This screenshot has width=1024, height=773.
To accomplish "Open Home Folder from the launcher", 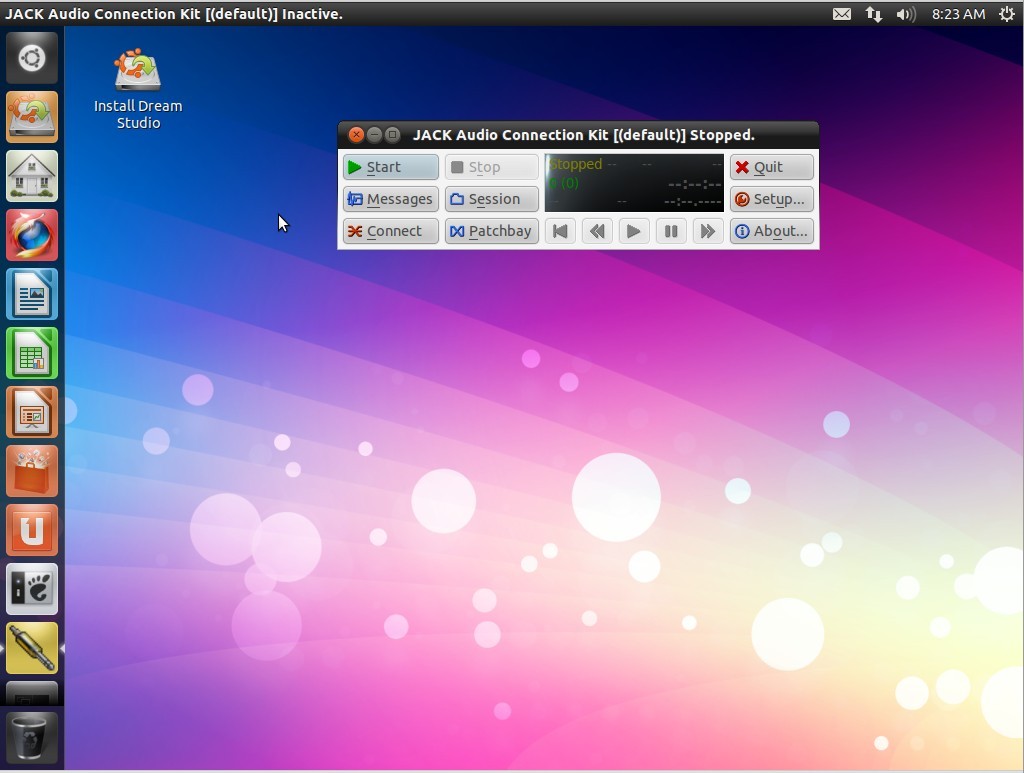I will point(32,176).
